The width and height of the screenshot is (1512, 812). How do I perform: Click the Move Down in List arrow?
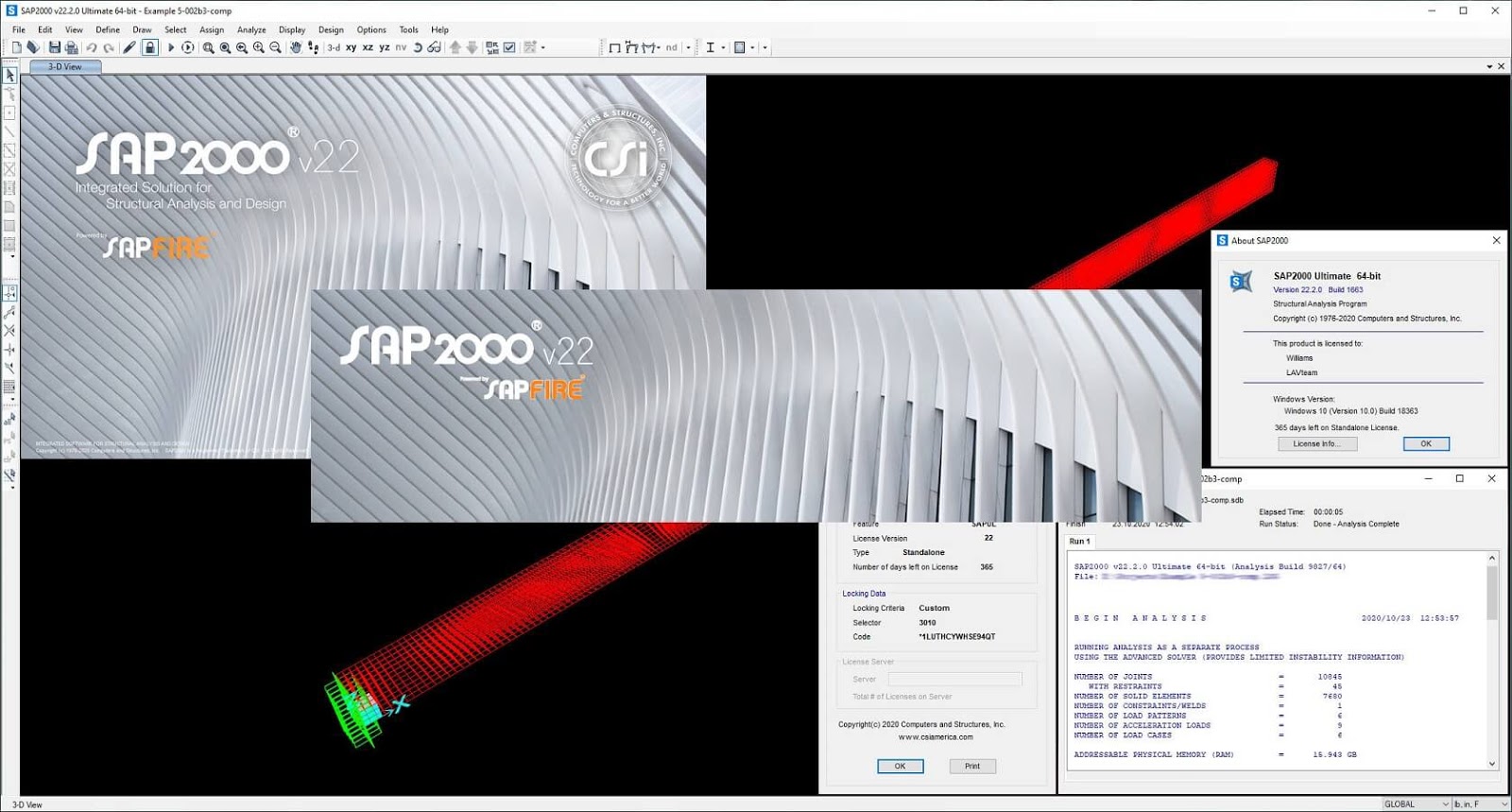[472, 47]
